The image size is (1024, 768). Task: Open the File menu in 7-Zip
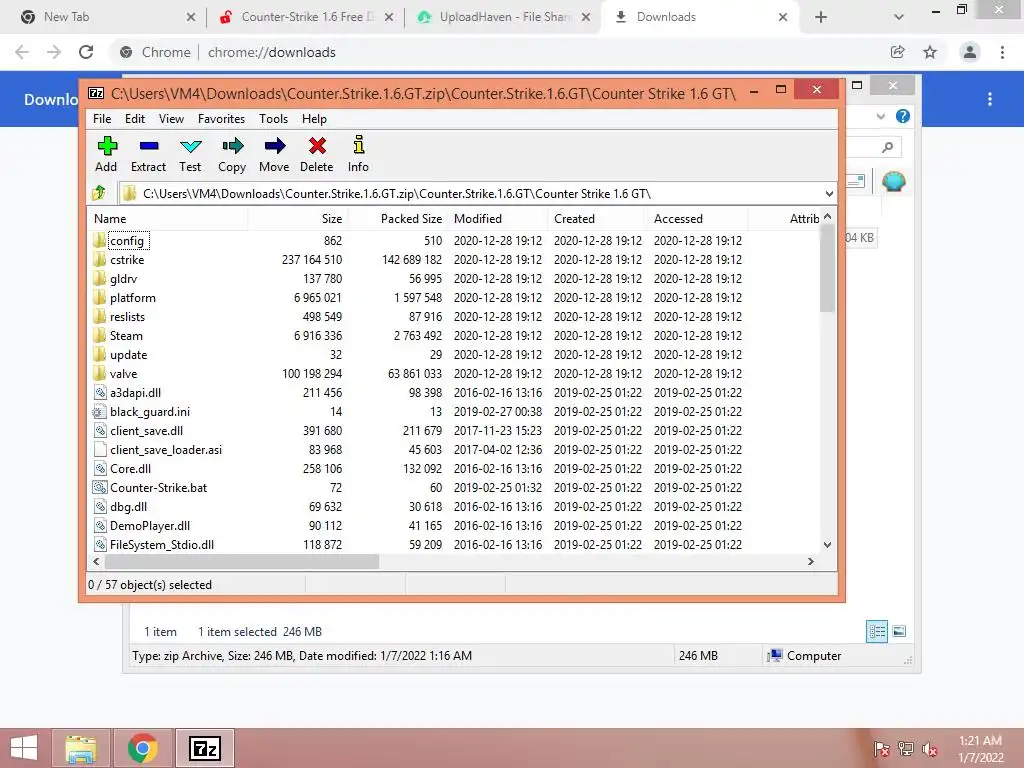click(x=102, y=119)
